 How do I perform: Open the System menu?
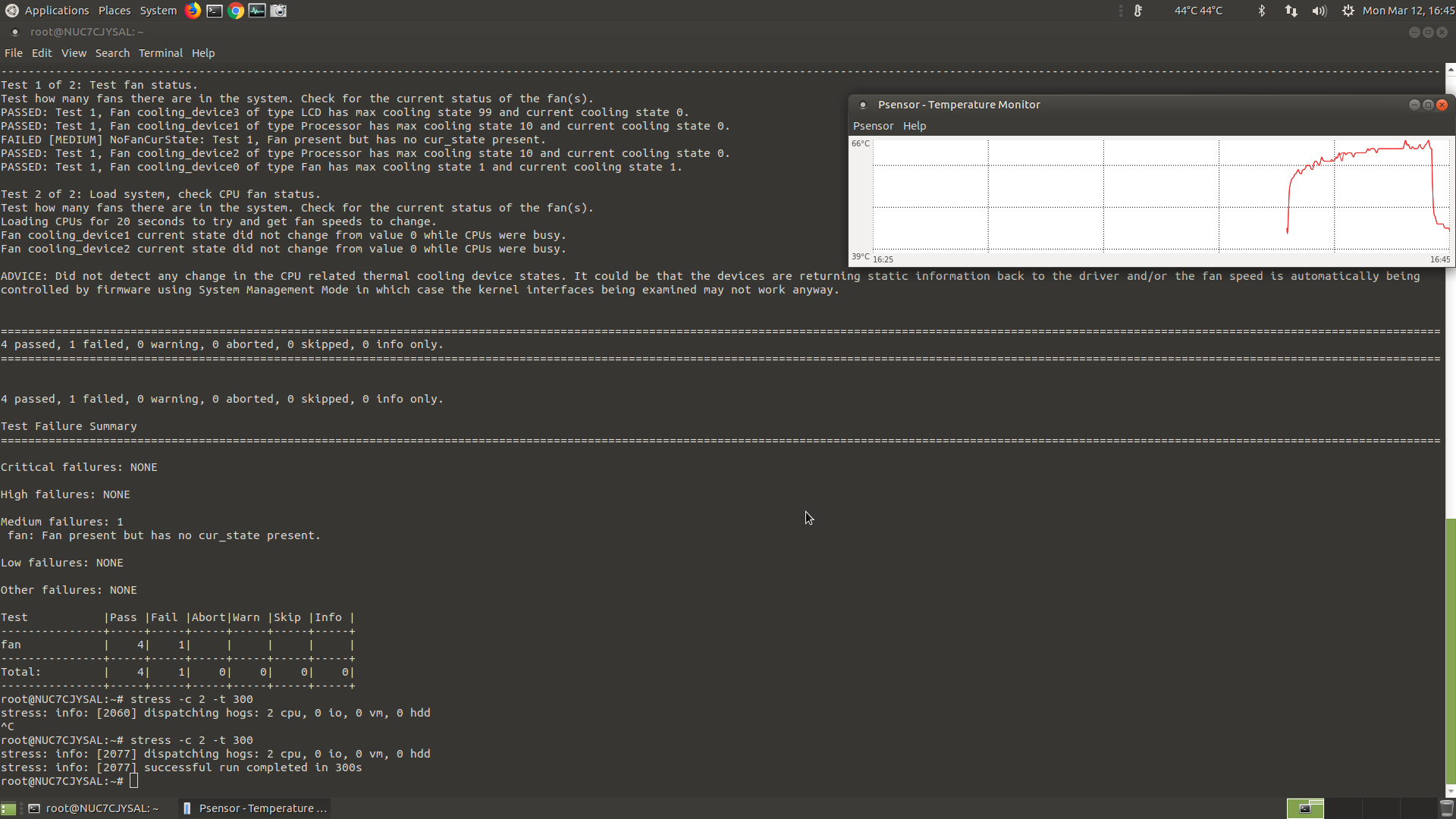point(158,11)
